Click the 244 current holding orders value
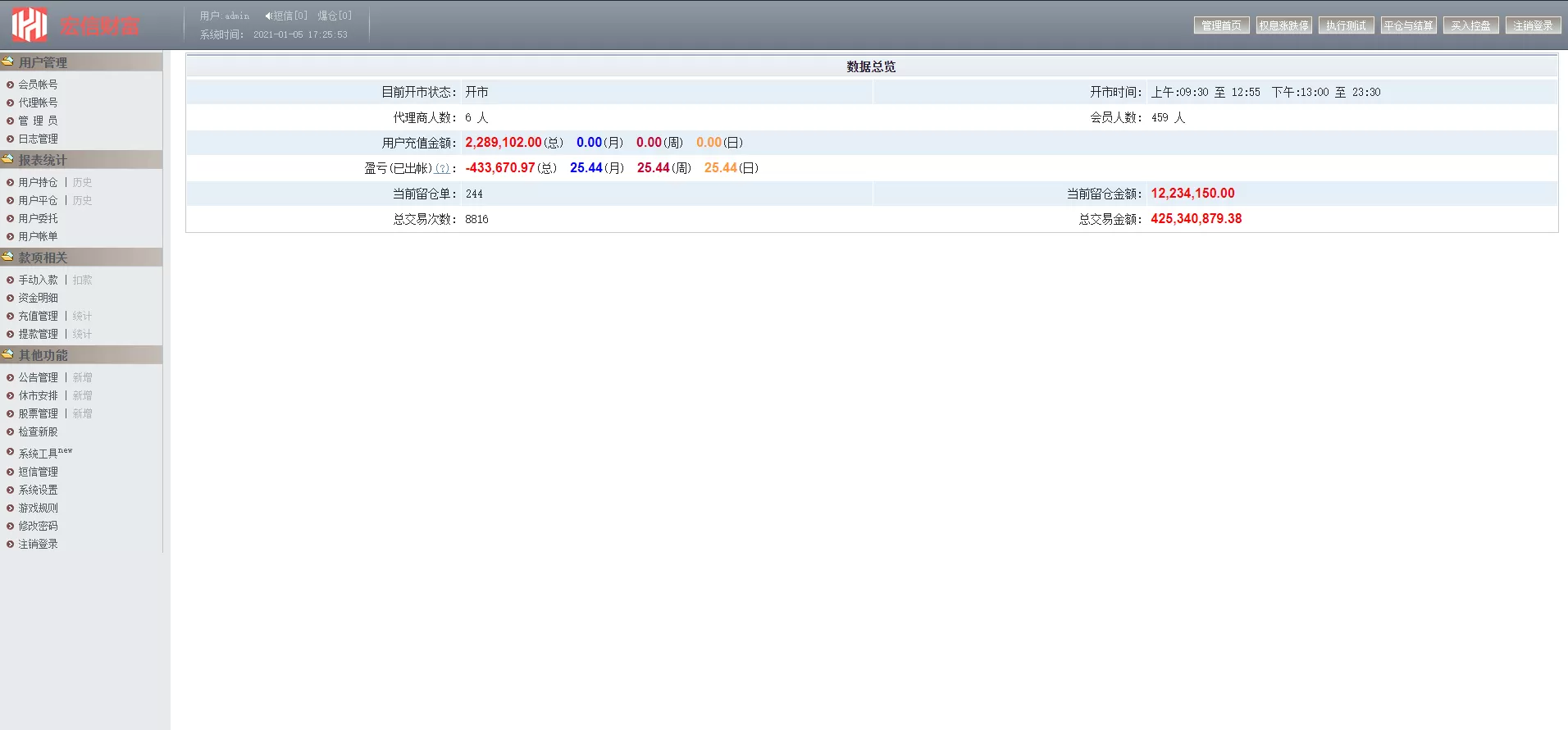Viewport: 1568px width, 730px height. pos(474,194)
